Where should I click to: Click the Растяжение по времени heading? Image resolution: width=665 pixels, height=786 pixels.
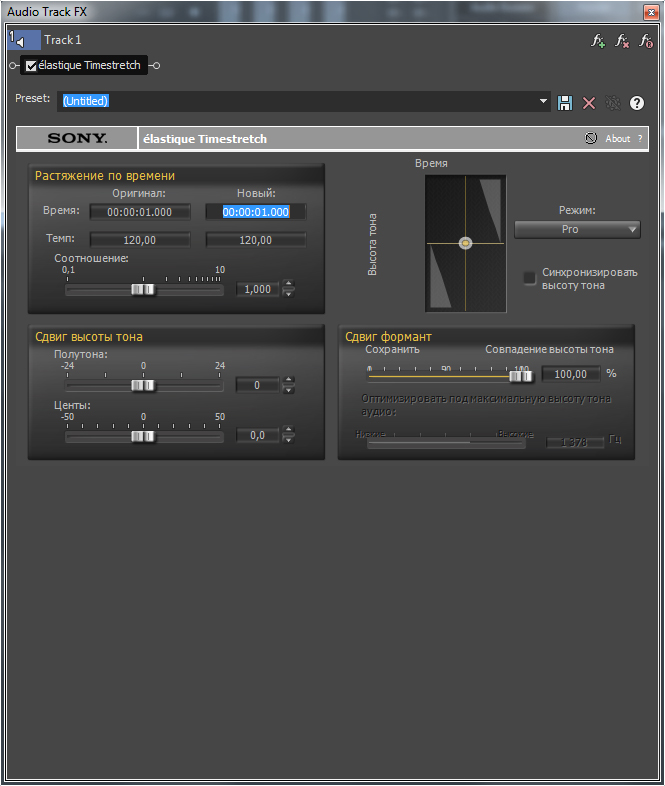click(105, 176)
